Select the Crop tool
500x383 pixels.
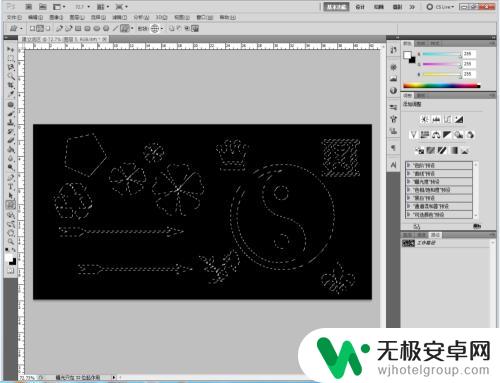(x=11, y=86)
